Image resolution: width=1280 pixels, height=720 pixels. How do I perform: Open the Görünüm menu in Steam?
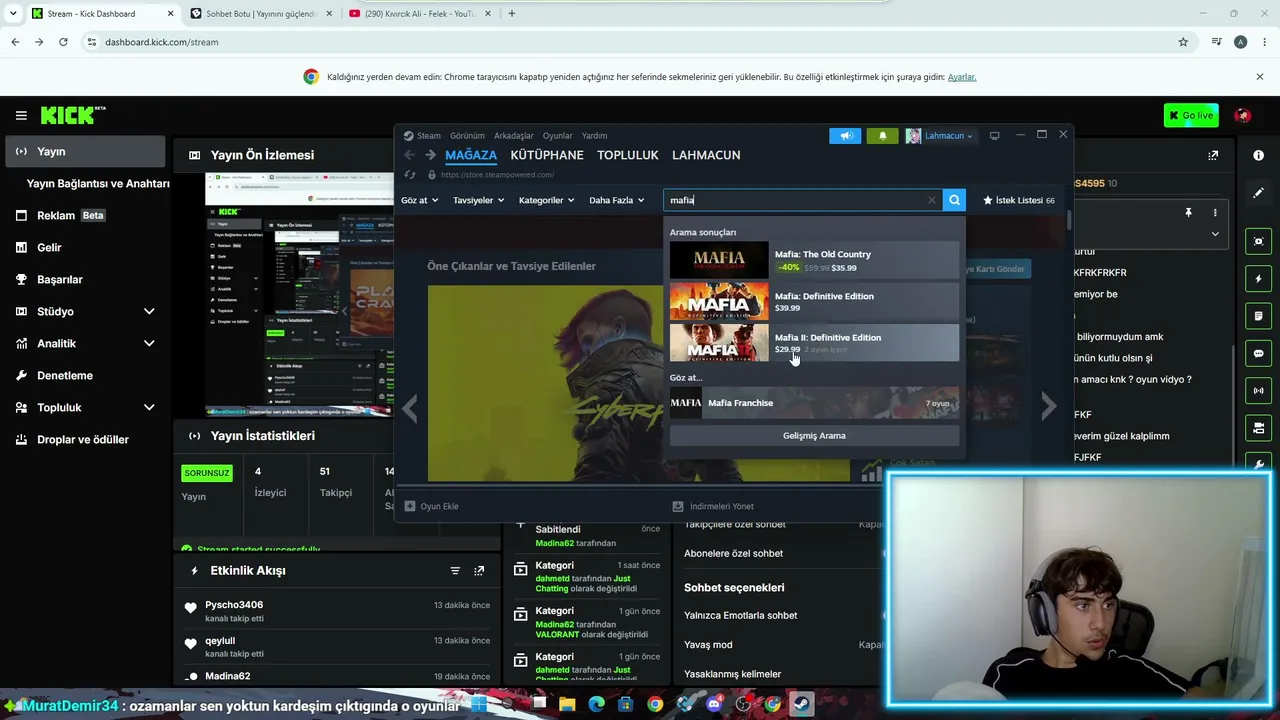467,136
